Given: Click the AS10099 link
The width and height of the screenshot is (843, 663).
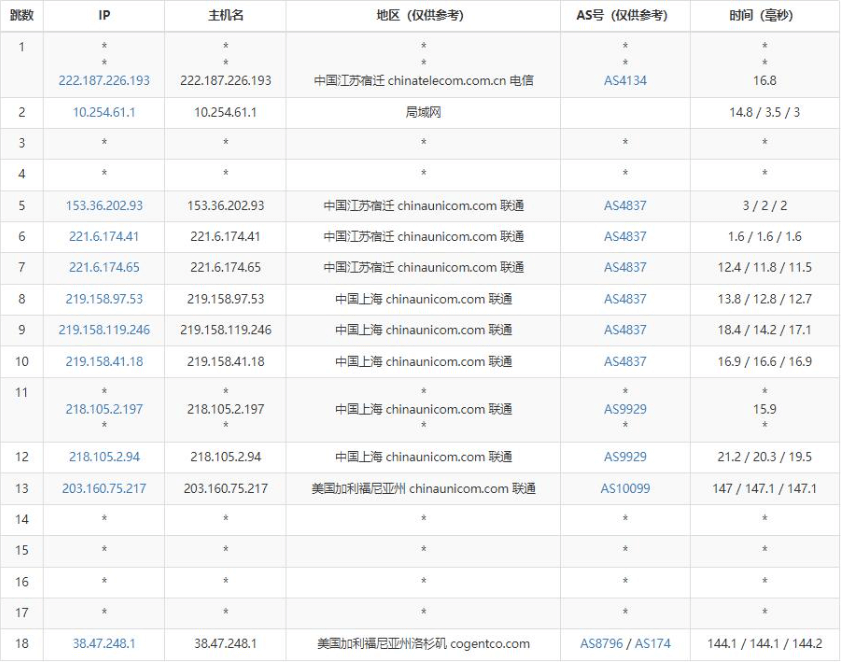Looking at the screenshot, I should click(625, 489).
